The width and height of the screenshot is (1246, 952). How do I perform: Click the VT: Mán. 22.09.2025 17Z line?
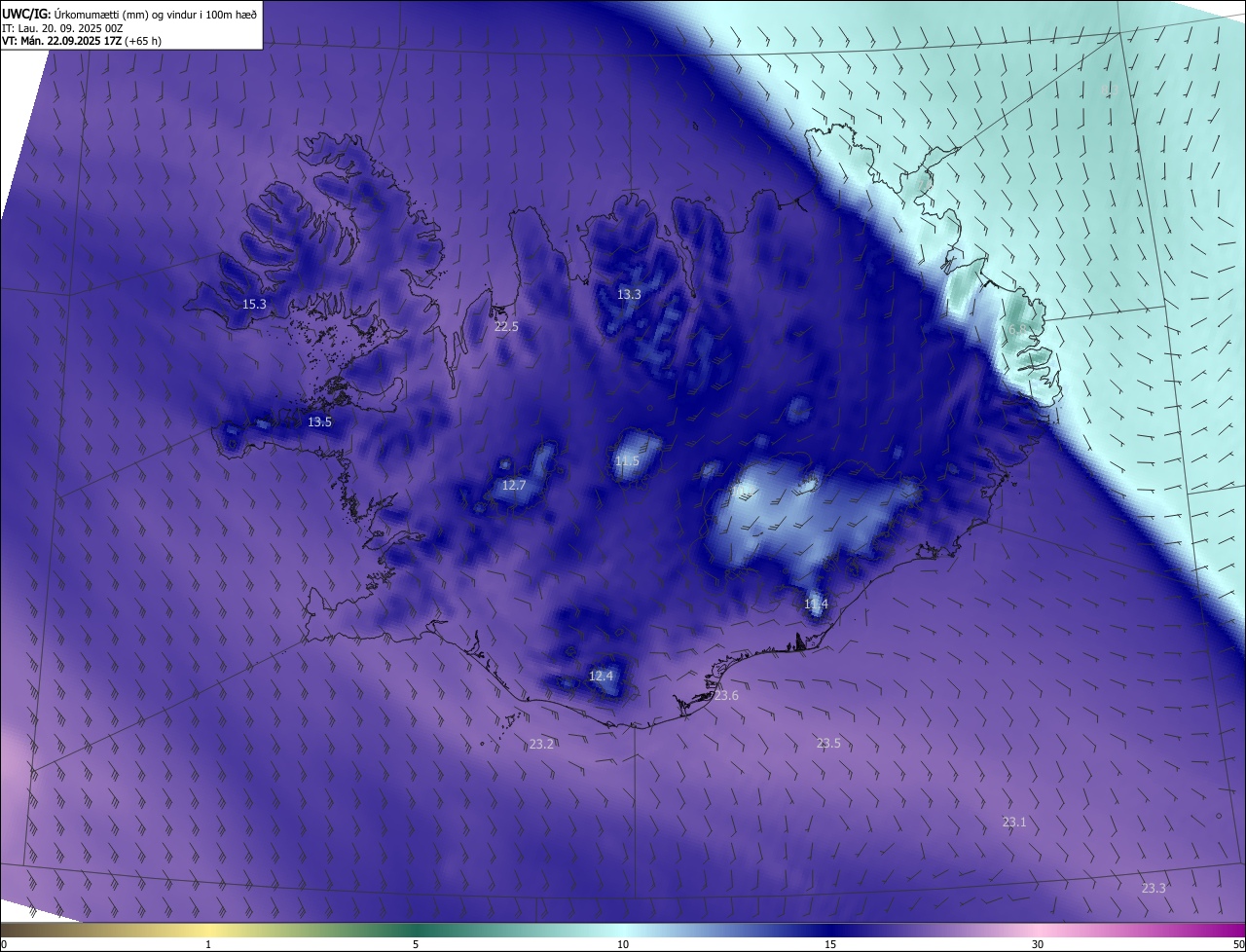coord(82,41)
